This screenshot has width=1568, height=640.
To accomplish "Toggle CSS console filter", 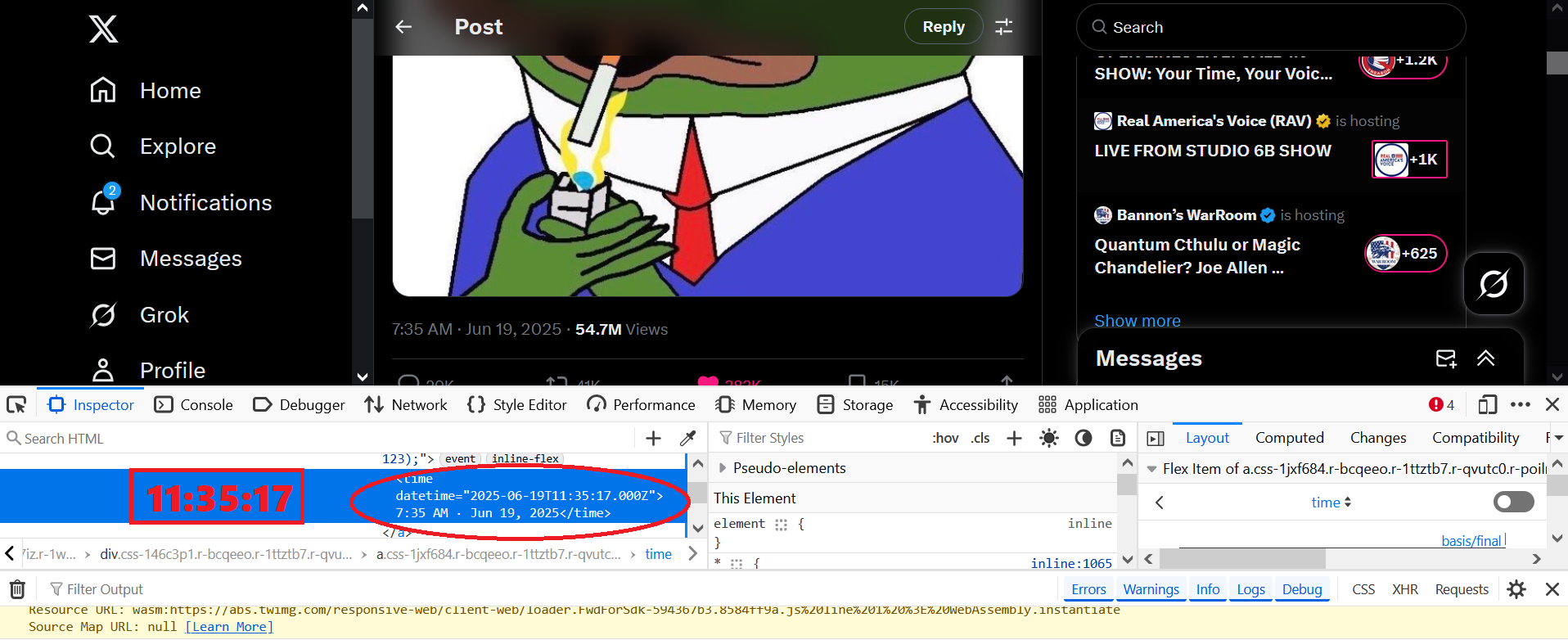I will click(1363, 589).
